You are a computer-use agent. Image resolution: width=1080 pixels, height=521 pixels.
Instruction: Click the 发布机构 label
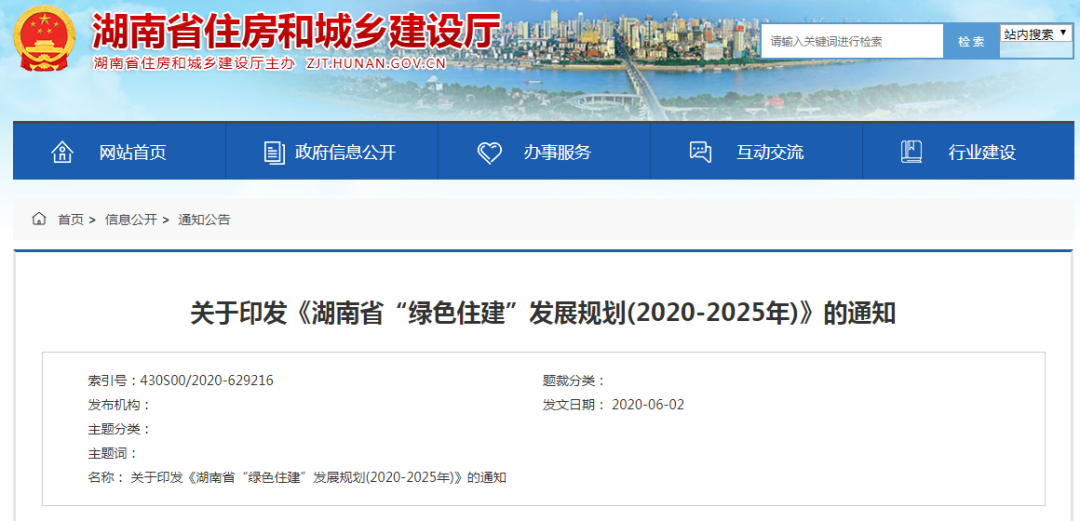point(119,405)
